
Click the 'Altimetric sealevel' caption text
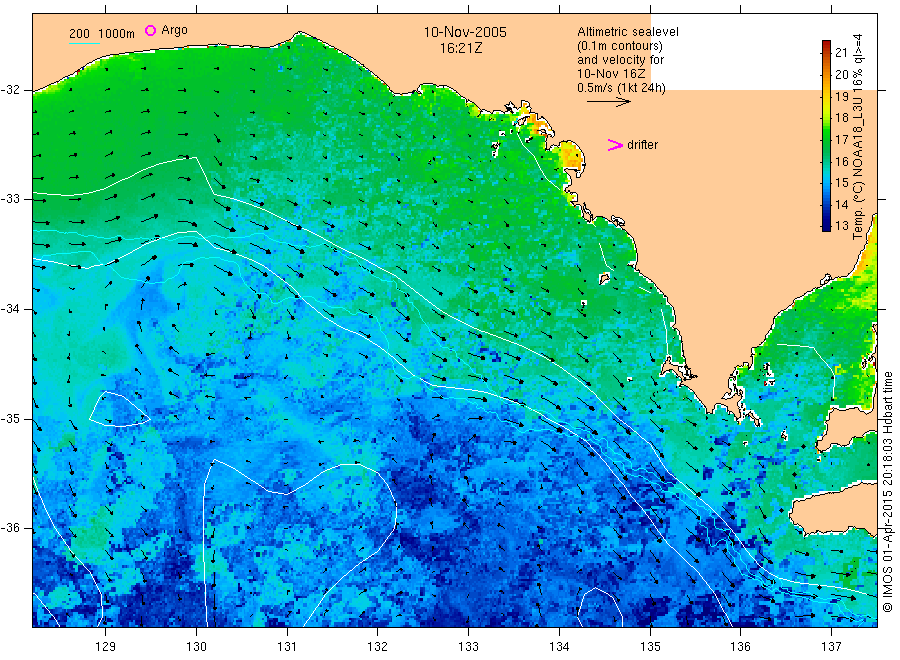click(x=628, y=32)
